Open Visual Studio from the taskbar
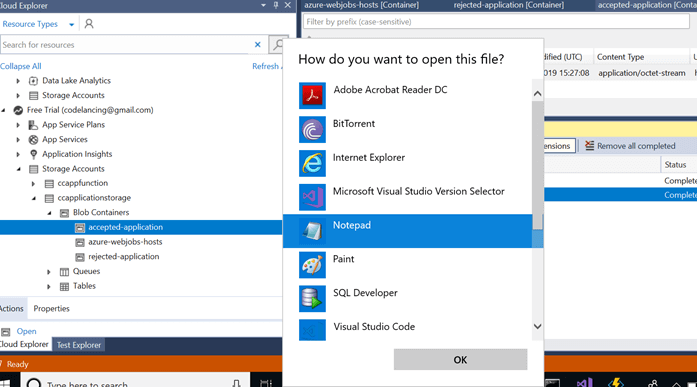The width and height of the screenshot is (697, 387). point(585,383)
